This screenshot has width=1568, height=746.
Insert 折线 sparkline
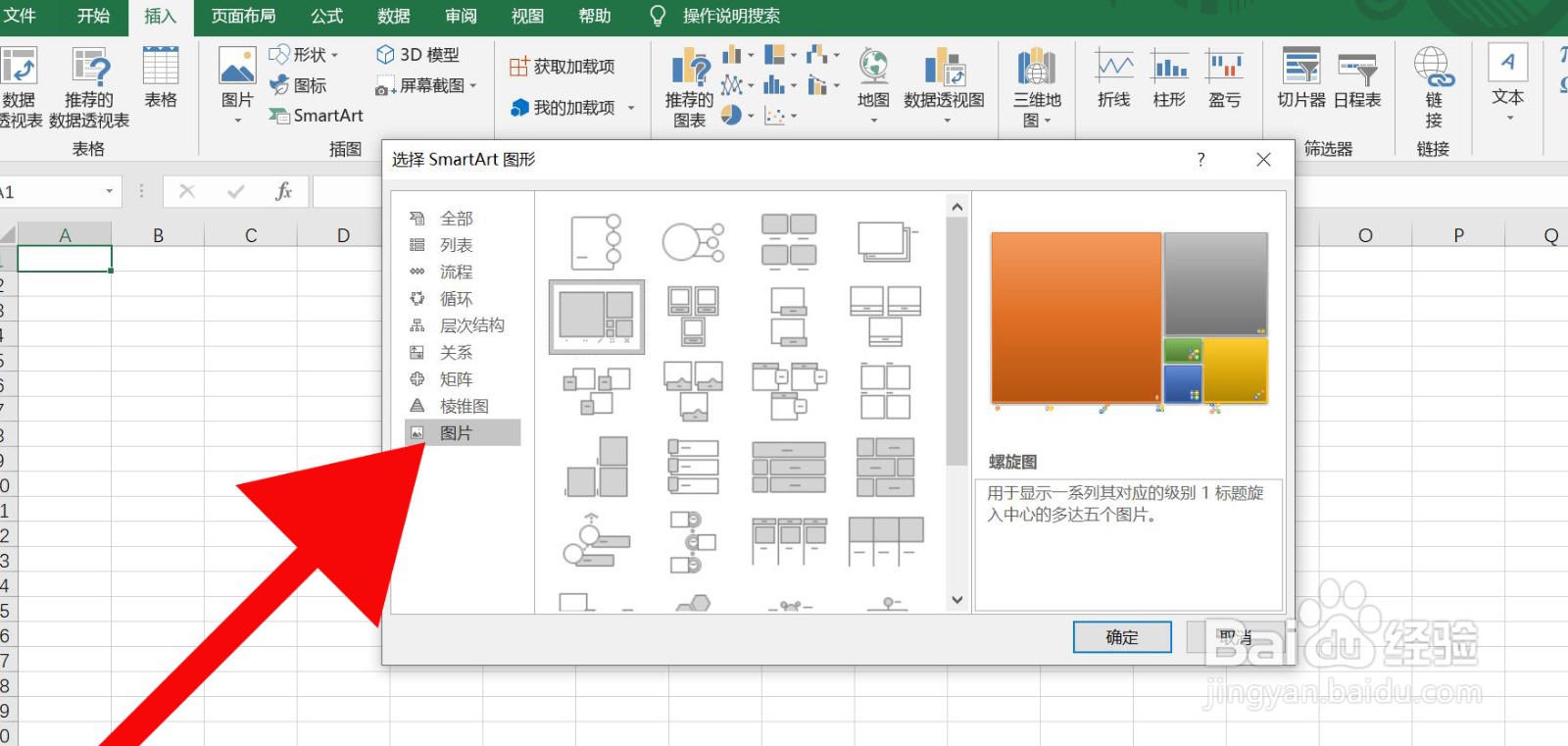click(x=1114, y=78)
